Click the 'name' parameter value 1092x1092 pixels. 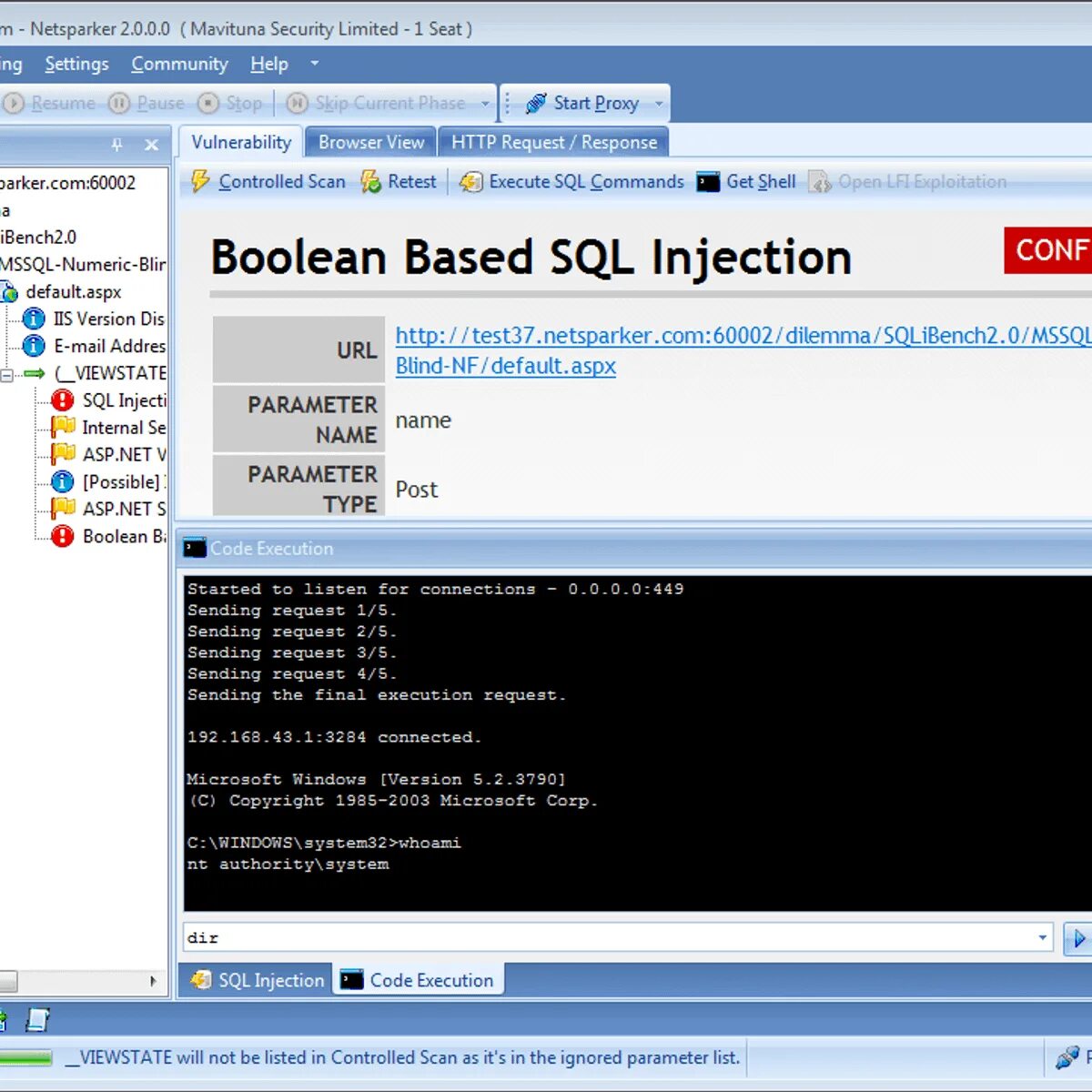click(423, 420)
